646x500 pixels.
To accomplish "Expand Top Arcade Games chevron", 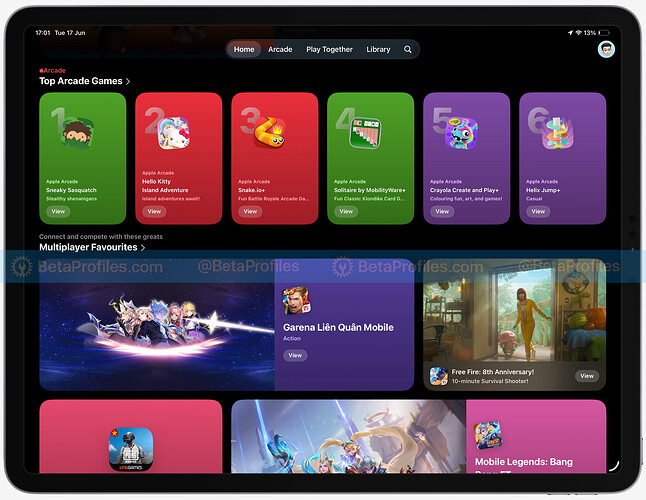I will [x=128, y=82].
